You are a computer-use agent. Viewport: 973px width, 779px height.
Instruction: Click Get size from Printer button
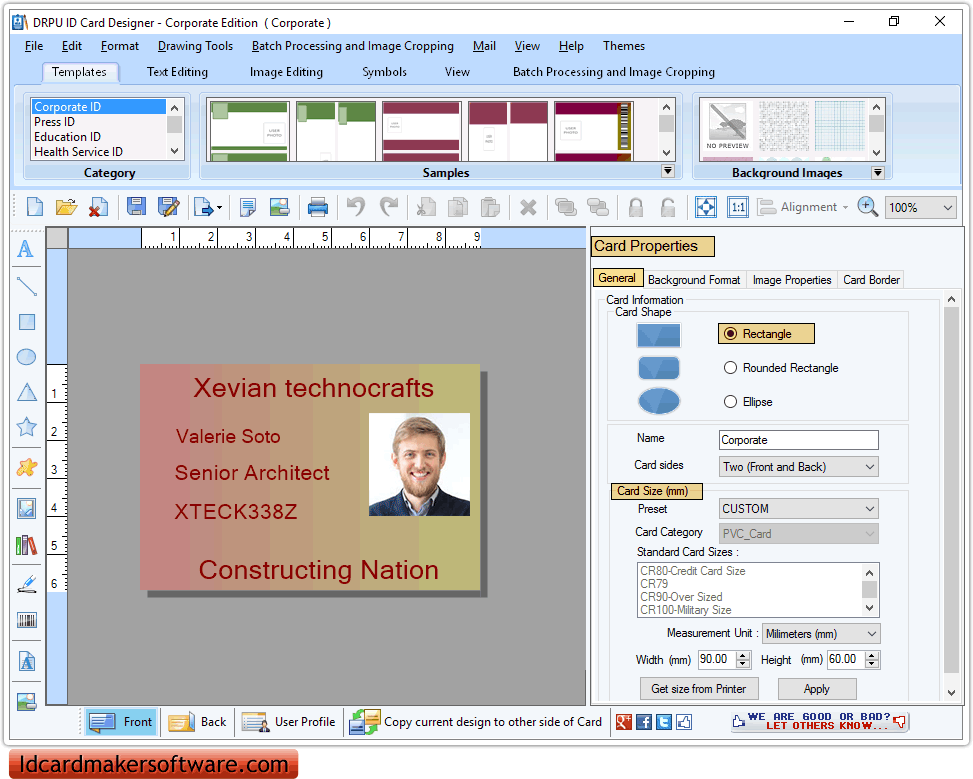[698, 689]
